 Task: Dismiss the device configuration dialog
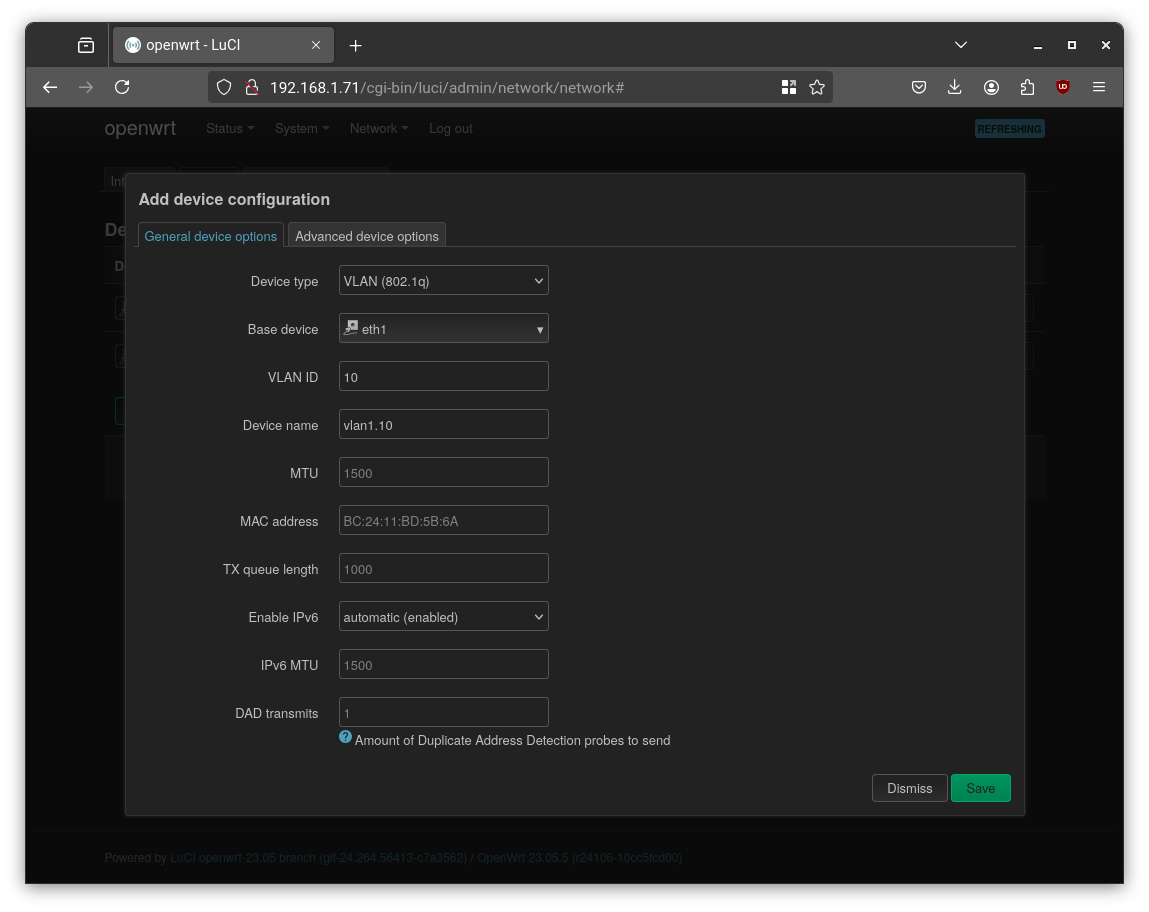point(909,788)
